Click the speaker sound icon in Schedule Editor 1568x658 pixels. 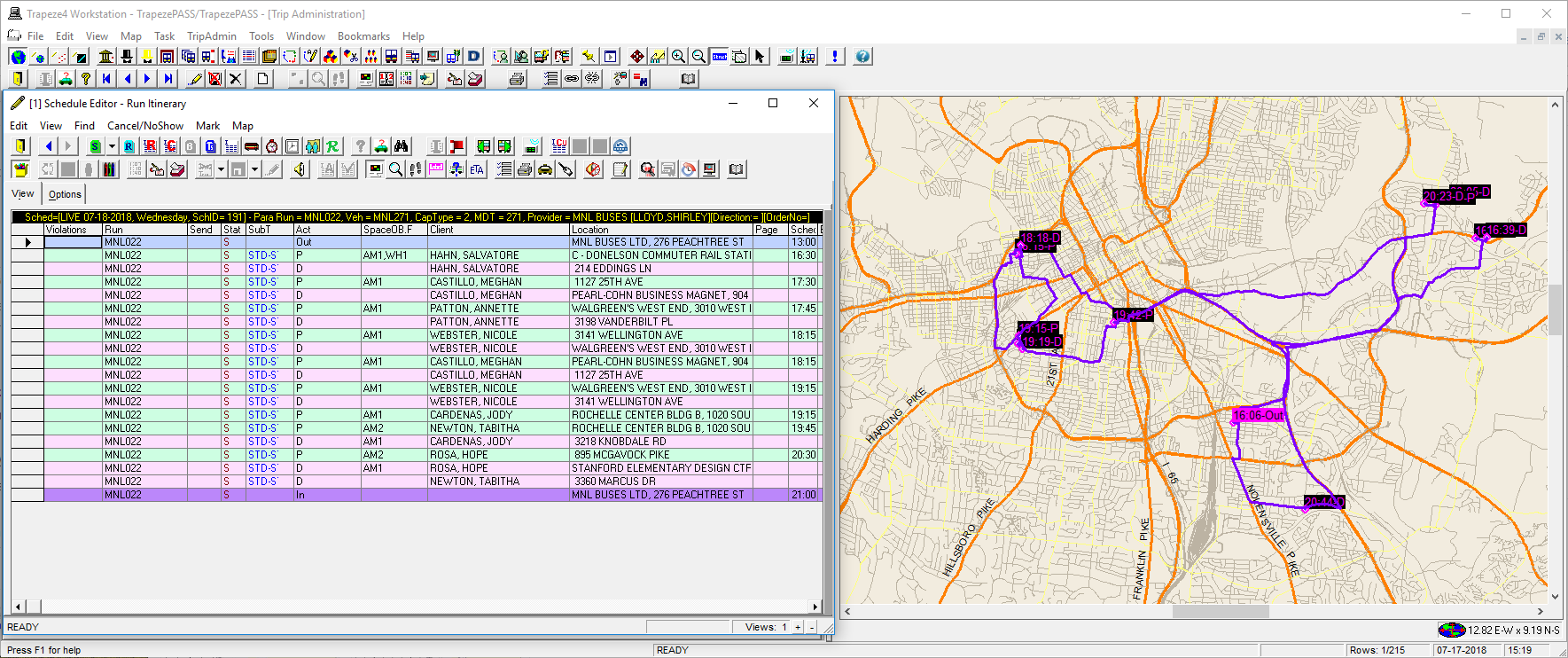pyautogui.click(x=300, y=169)
